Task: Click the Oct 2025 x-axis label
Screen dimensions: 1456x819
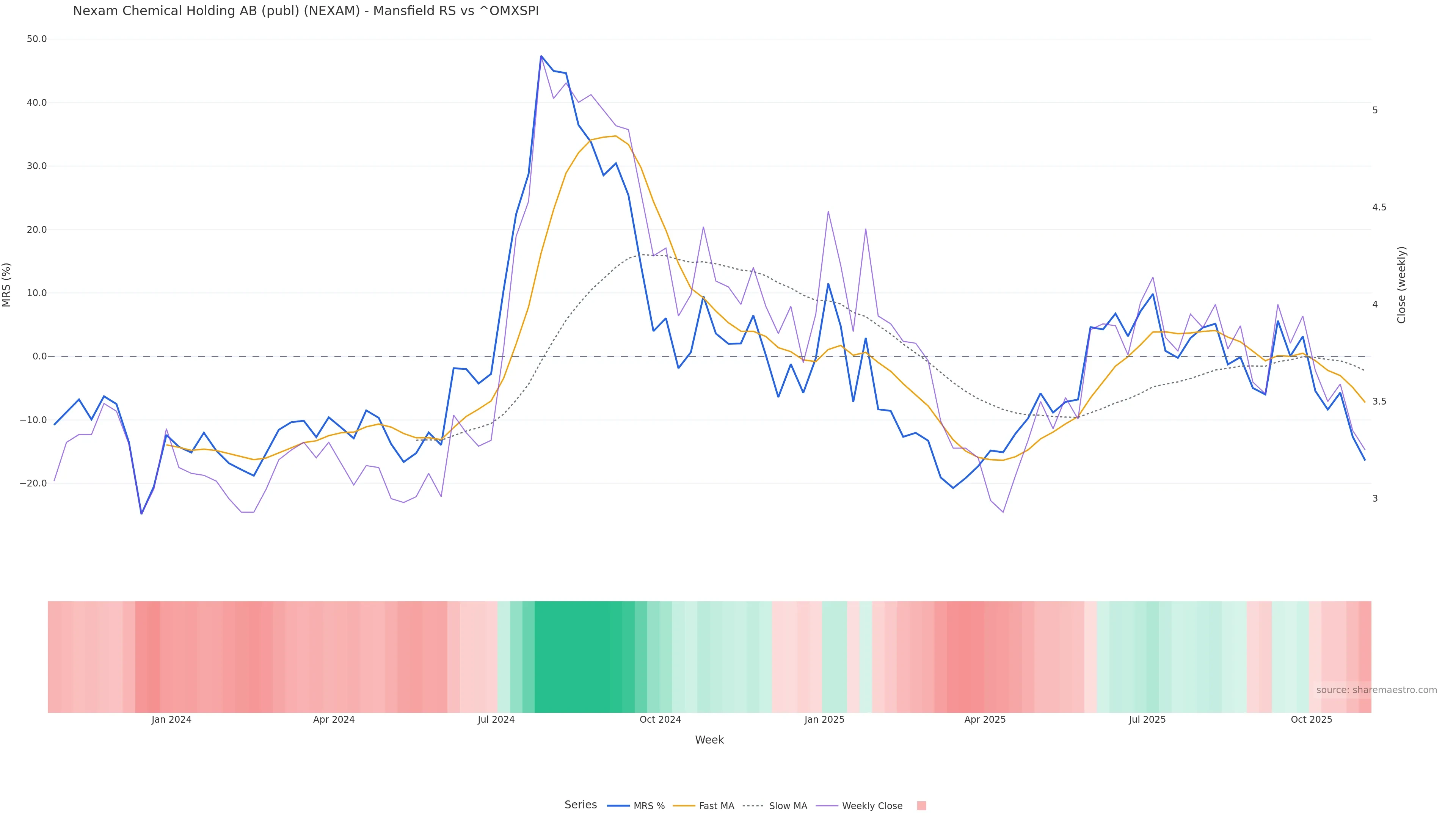Action: [x=1311, y=720]
